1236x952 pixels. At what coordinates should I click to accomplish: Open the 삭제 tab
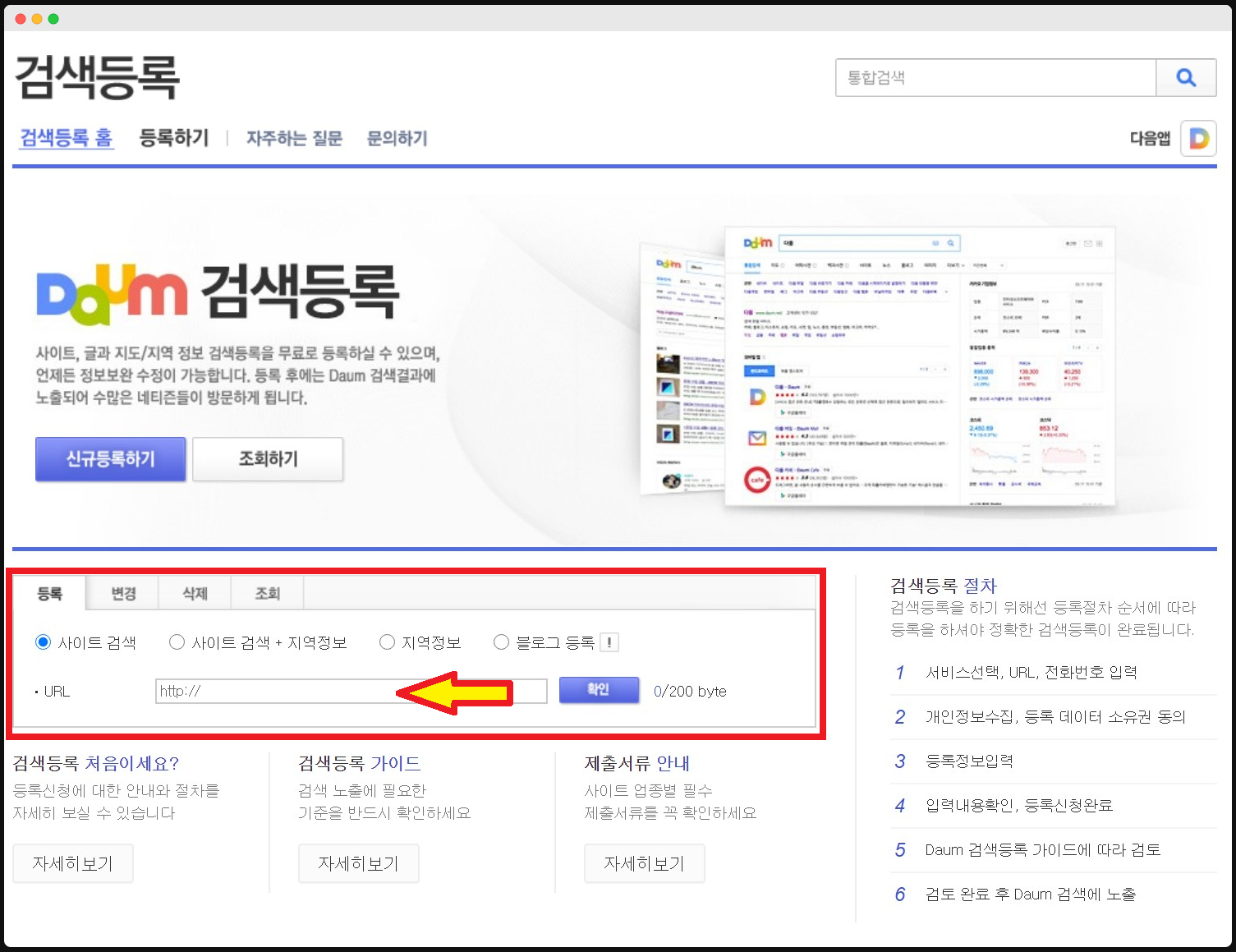(195, 593)
